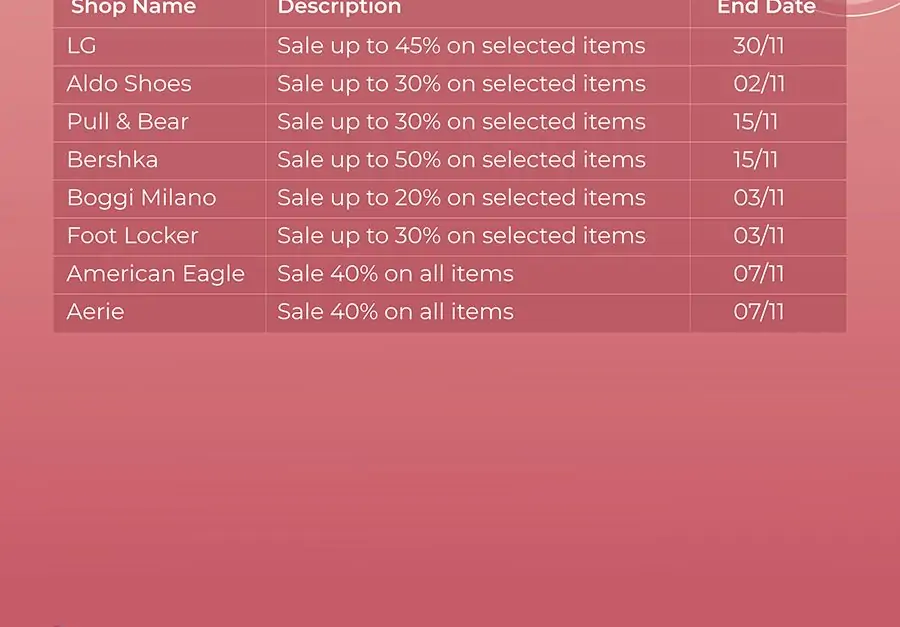Click the Foot Locker shop name
Viewport: 900px width, 627px height.
click(132, 236)
